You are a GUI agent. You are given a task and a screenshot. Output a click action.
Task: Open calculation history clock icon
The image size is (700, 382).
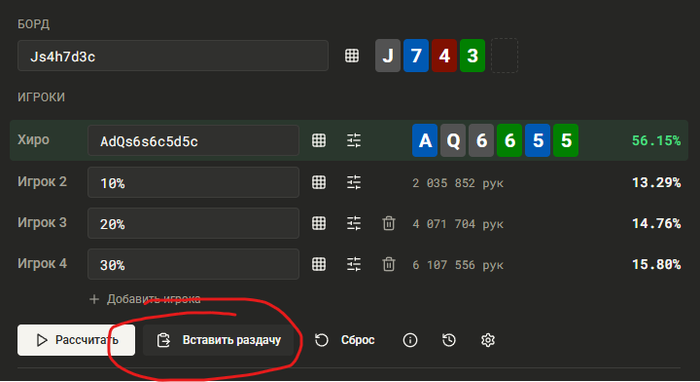(449, 340)
